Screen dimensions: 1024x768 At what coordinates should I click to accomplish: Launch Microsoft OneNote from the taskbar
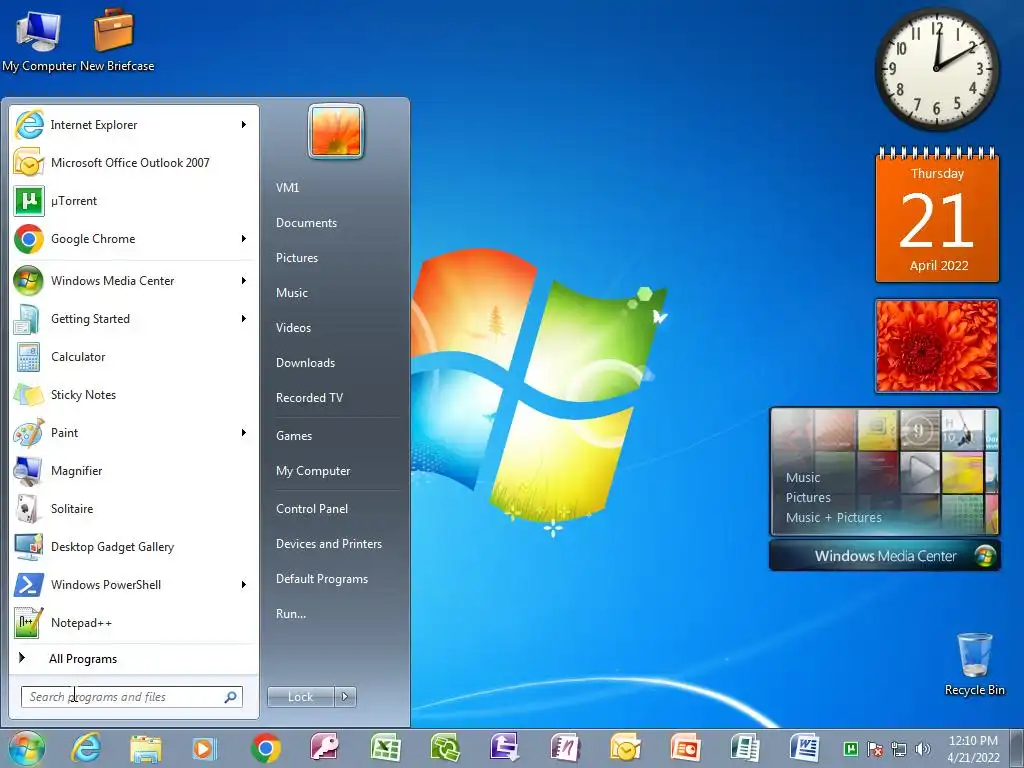(565, 748)
